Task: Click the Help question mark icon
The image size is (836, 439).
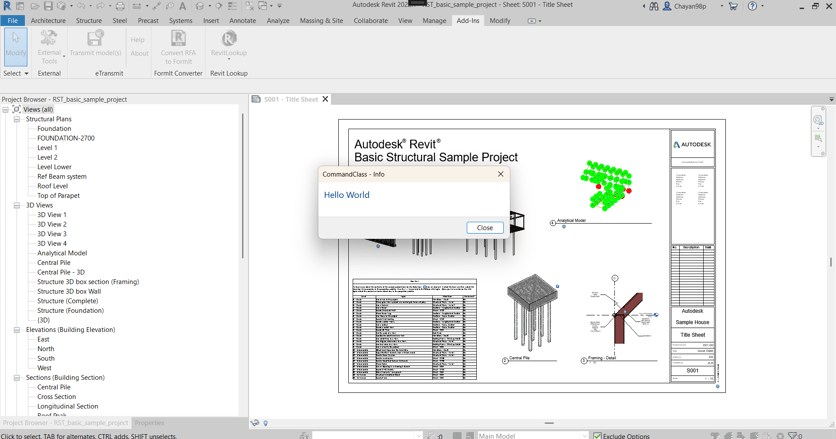Action: (x=752, y=6)
